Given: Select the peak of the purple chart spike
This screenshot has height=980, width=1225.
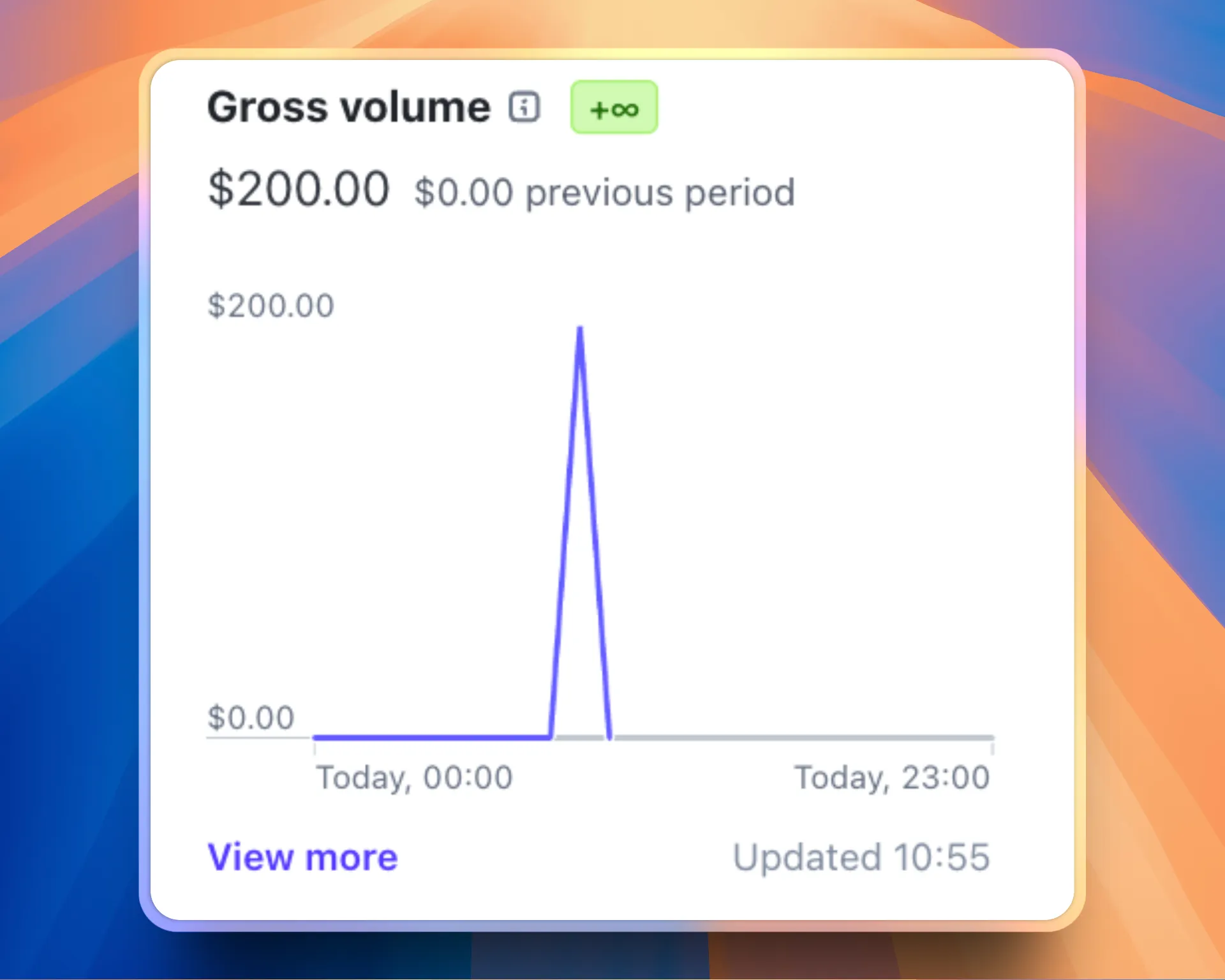Looking at the screenshot, I should point(580,329).
